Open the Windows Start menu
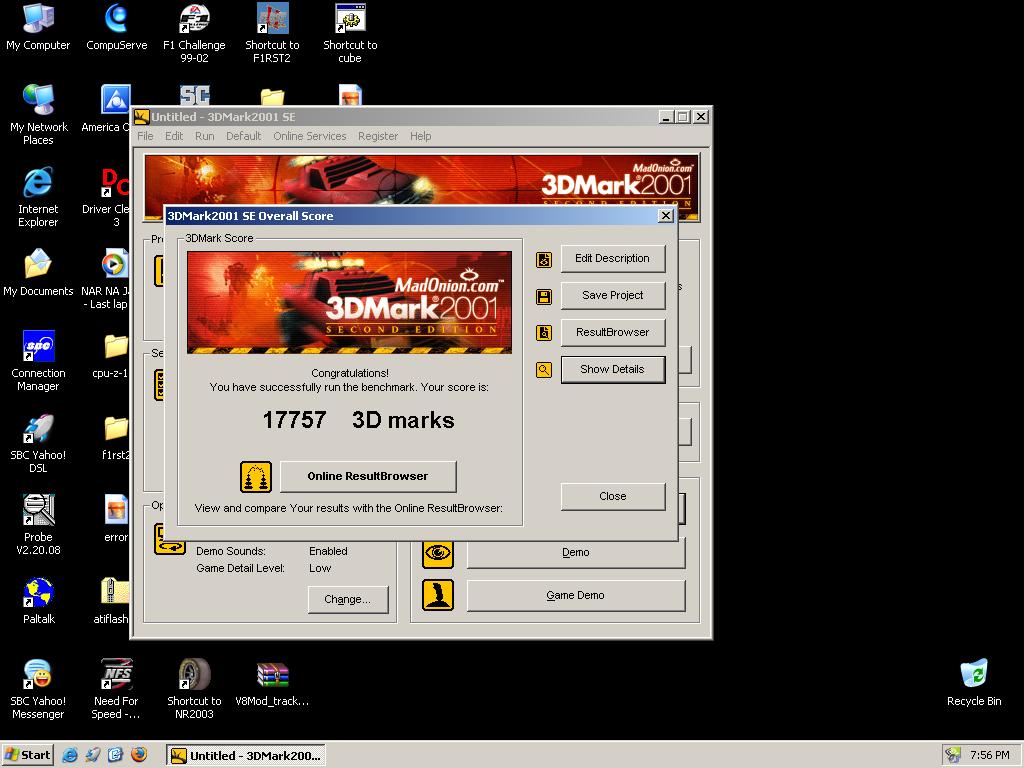This screenshot has height=768, width=1024. (28, 755)
